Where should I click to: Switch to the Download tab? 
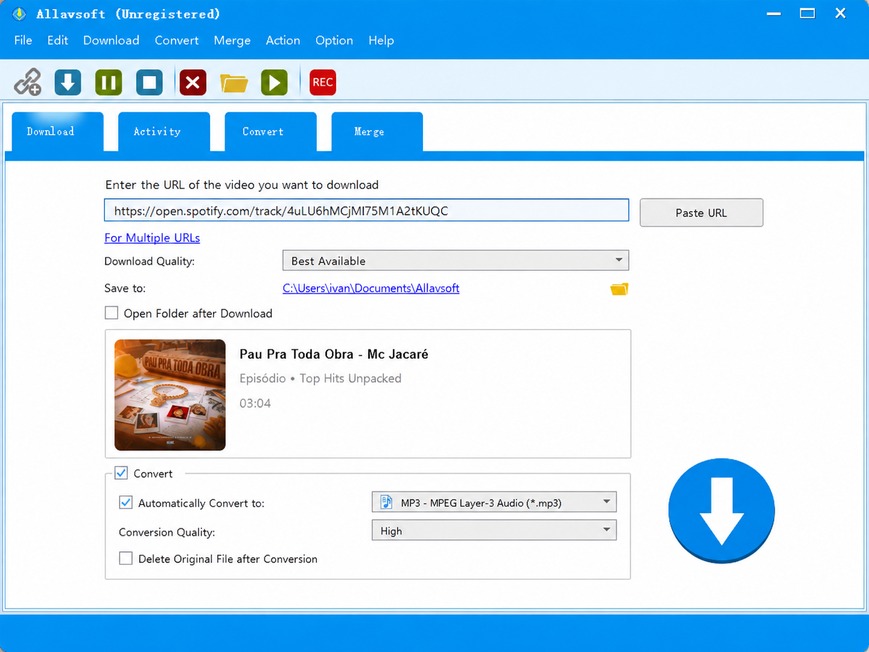pos(57,132)
